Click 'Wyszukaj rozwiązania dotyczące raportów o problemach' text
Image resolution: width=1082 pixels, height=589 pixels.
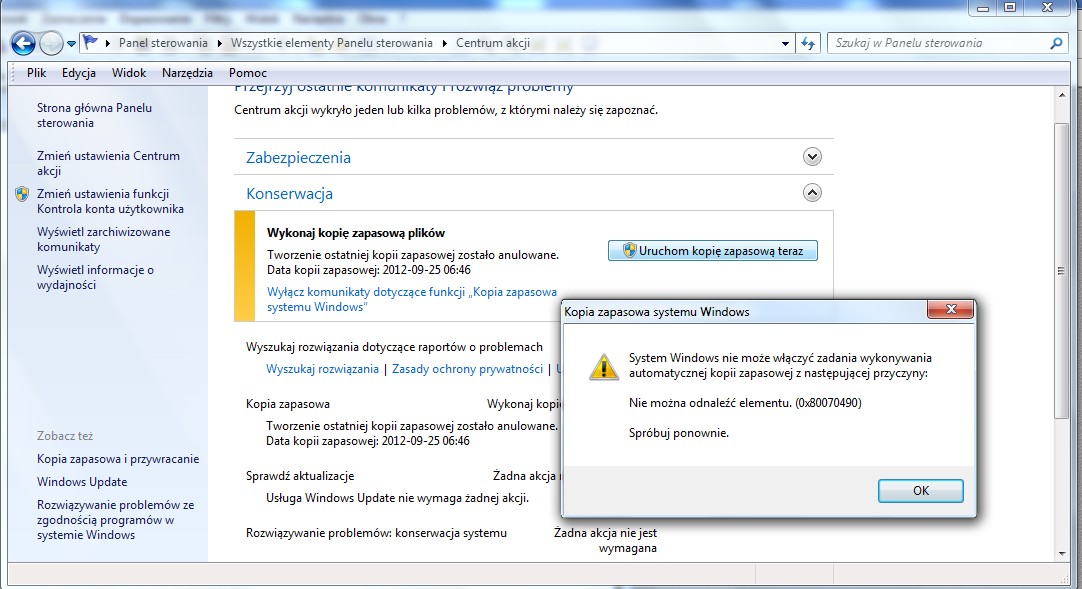click(x=394, y=347)
